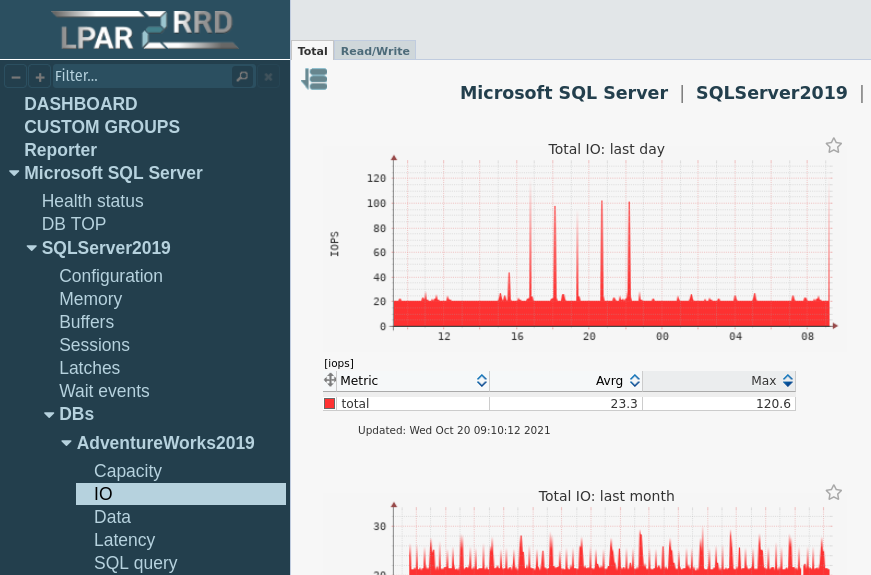Screen dimensions: 871x575
Task: Open DB TOP page
Action: point(74,224)
